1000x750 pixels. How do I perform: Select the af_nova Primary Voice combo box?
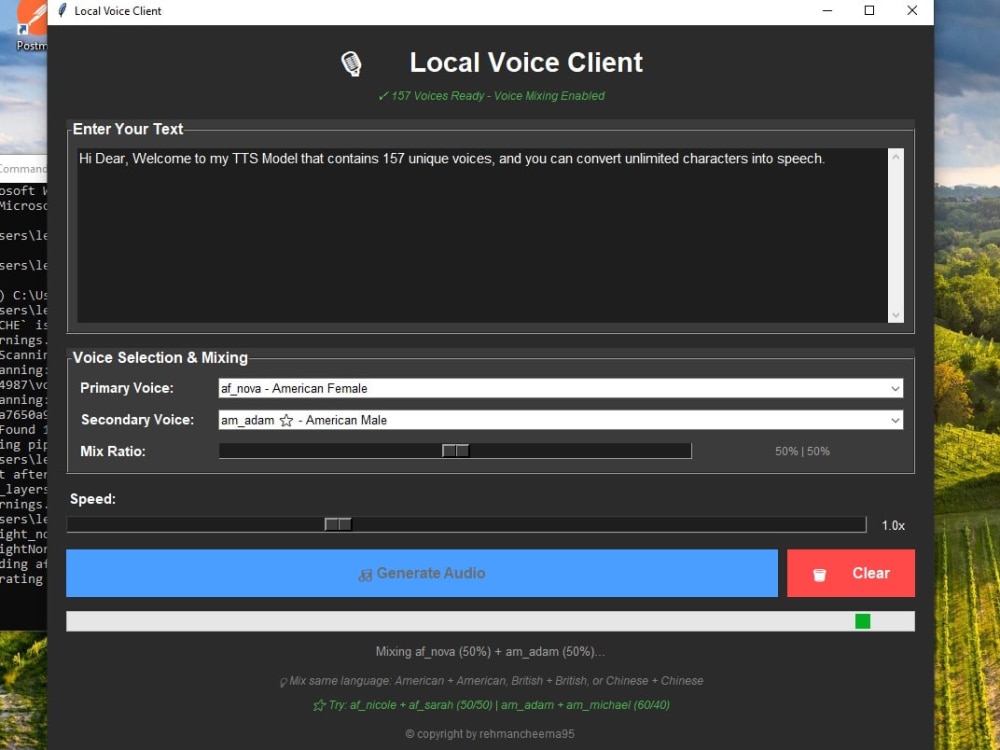pos(561,388)
